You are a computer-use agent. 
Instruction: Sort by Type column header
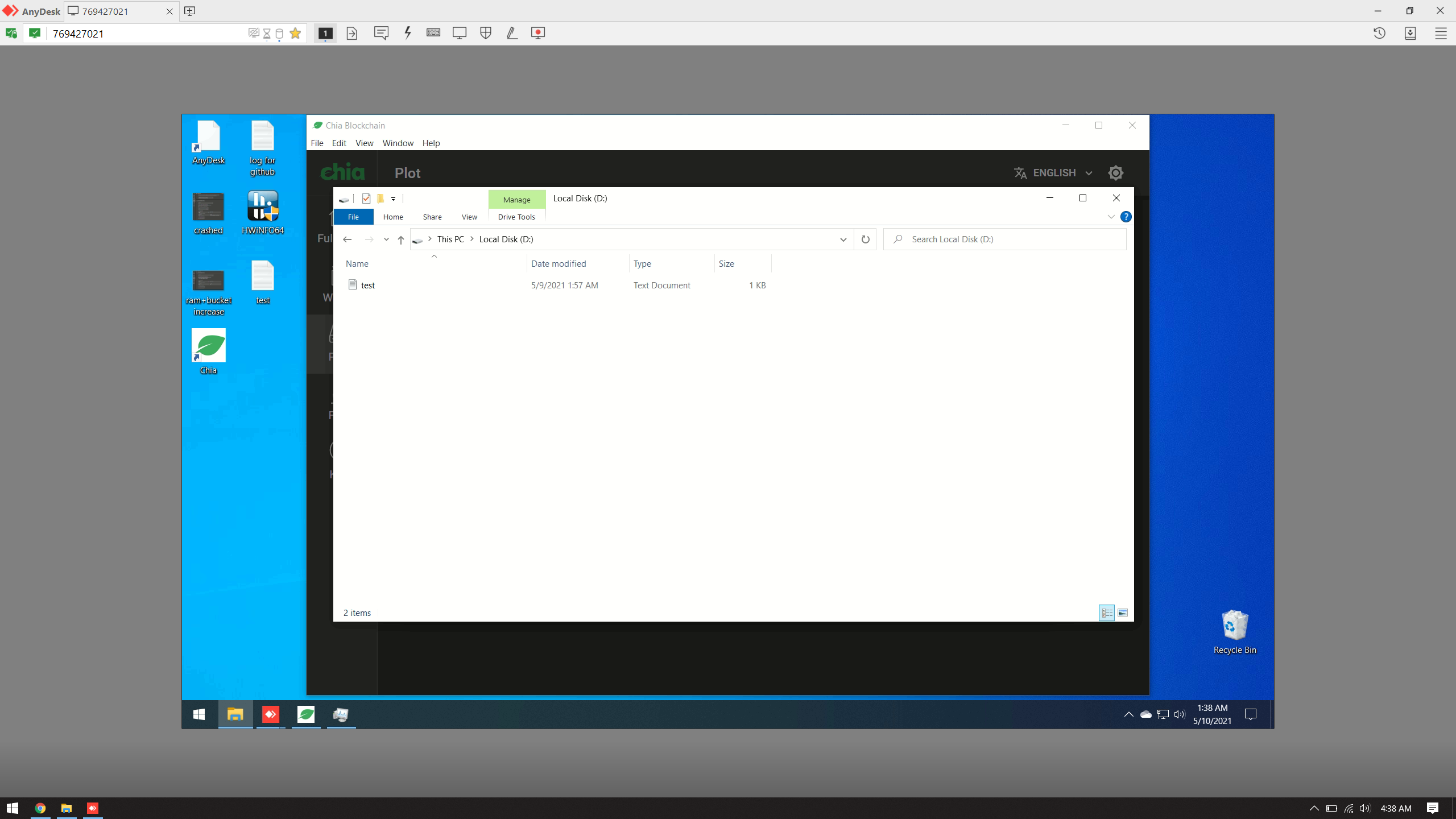coord(672,264)
